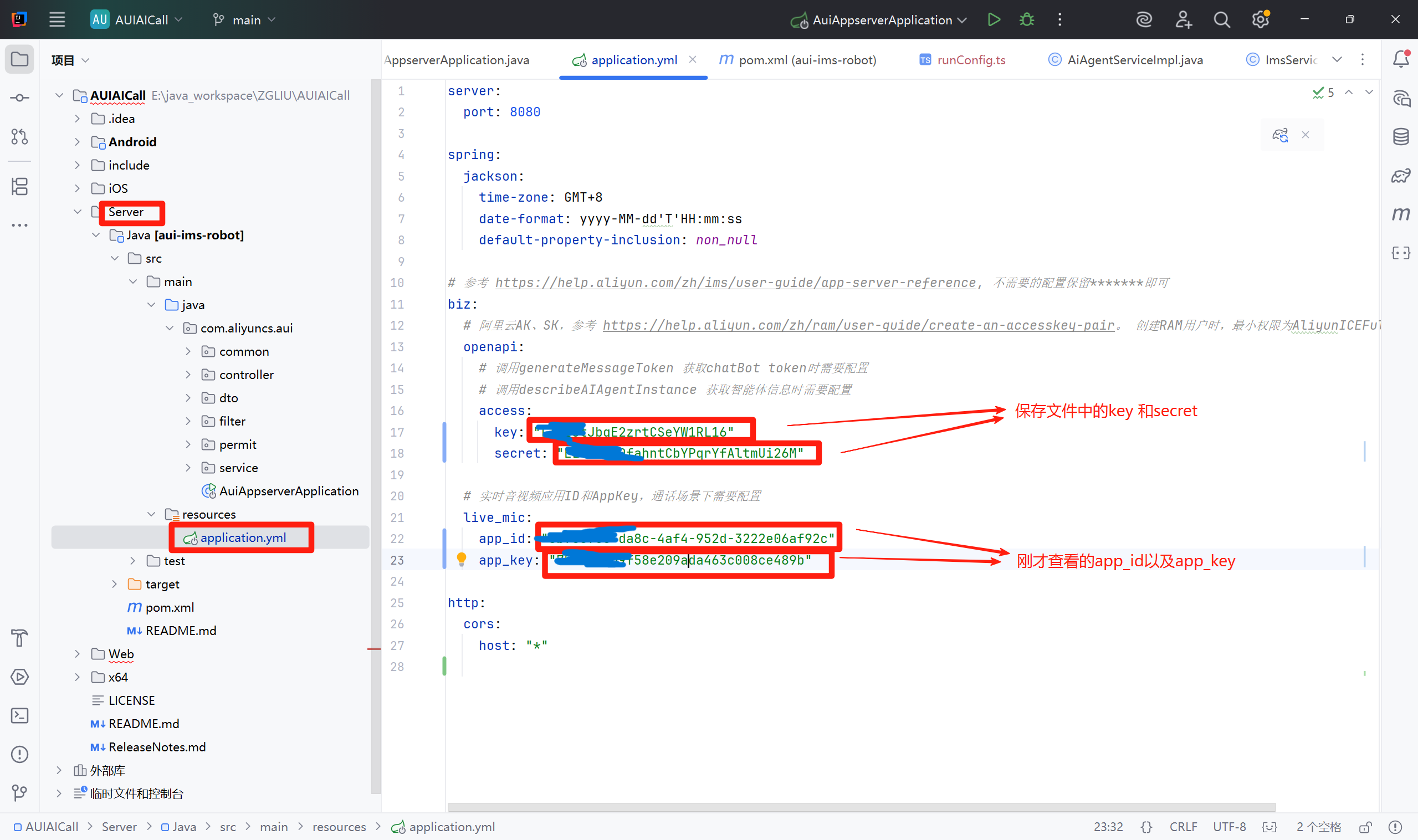Image resolution: width=1418 pixels, height=840 pixels.
Task: Collapse the Server folder
Action: click(x=78, y=212)
